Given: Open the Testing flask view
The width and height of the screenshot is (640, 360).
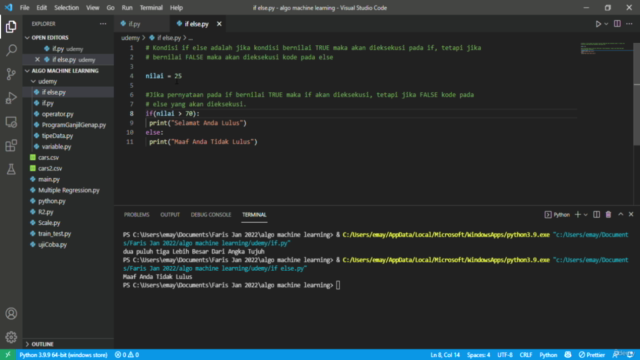Looking at the screenshot, I should [11, 169].
